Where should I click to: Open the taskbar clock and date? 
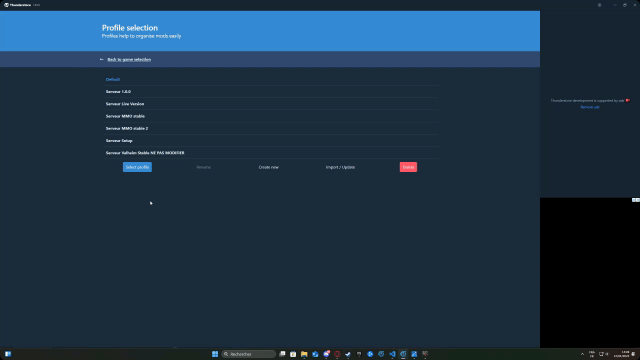pos(622,354)
